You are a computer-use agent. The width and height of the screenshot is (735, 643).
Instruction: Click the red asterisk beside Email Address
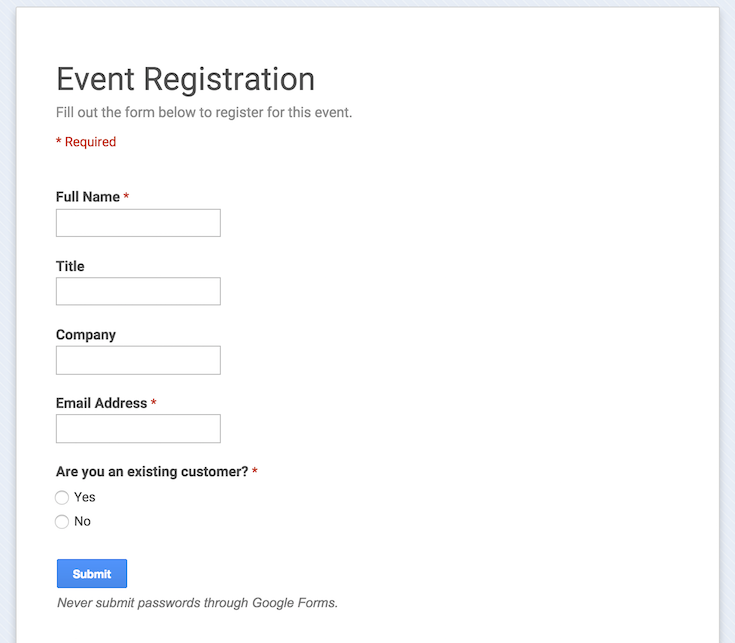pos(154,403)
